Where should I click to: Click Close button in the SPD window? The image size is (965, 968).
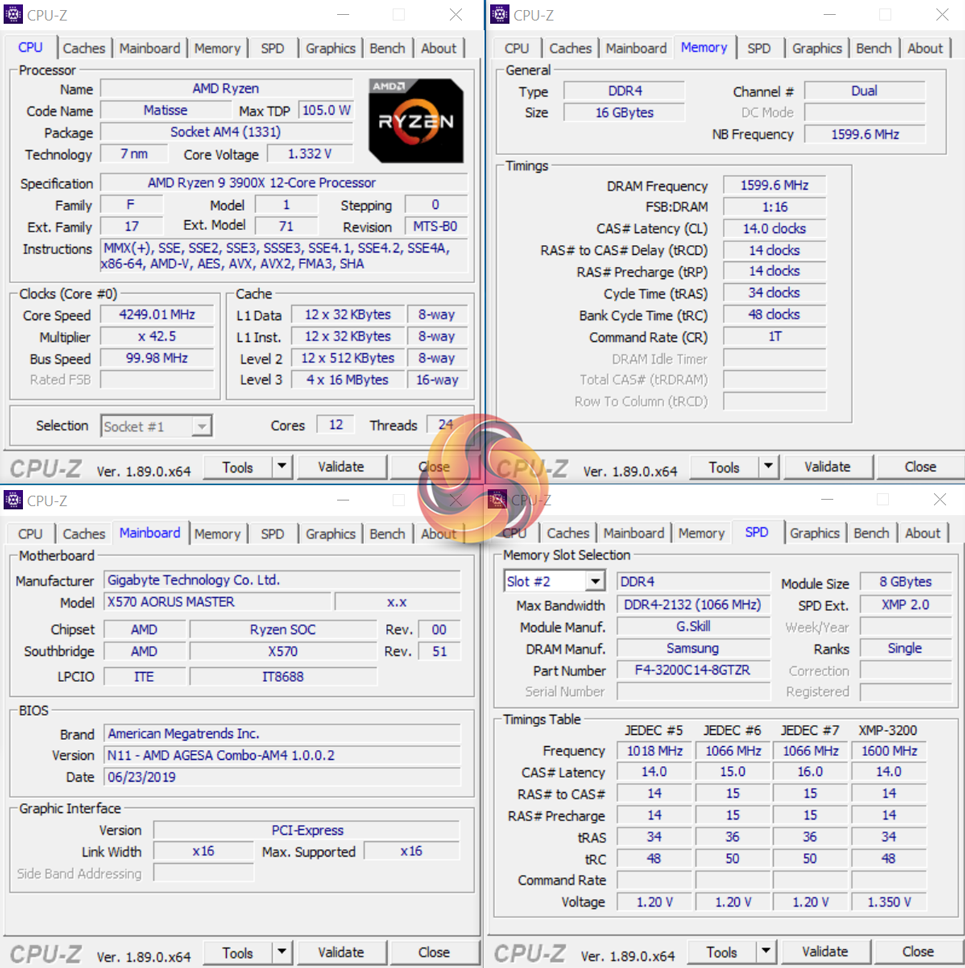(x=918, y=952)
